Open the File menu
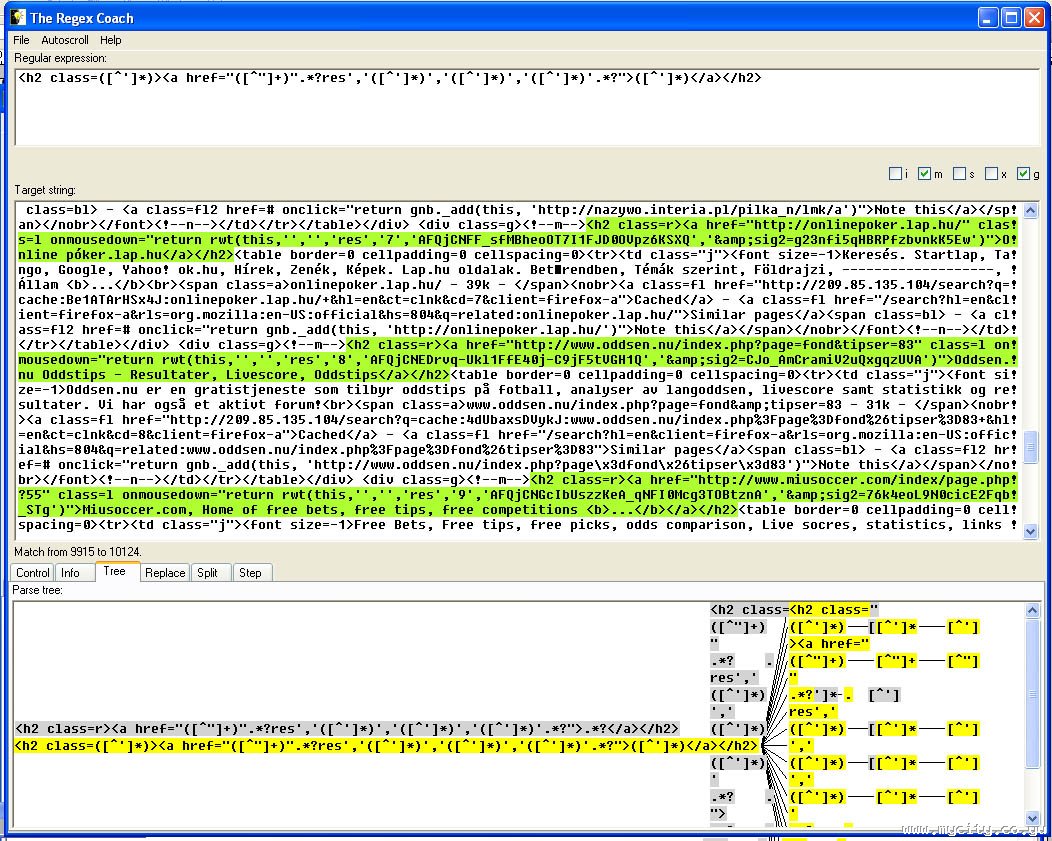Image resolution: width=1052 pixels, height=841 pixels. pyautogui.click(x=21, y=40)
